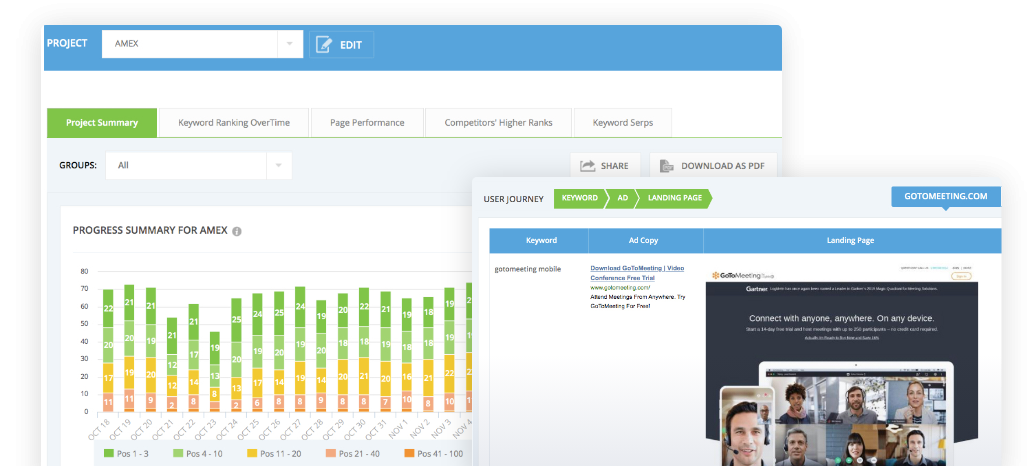
Task: Click DOWNLOAD AS PDF button
Action: click(x=714, y=166)
